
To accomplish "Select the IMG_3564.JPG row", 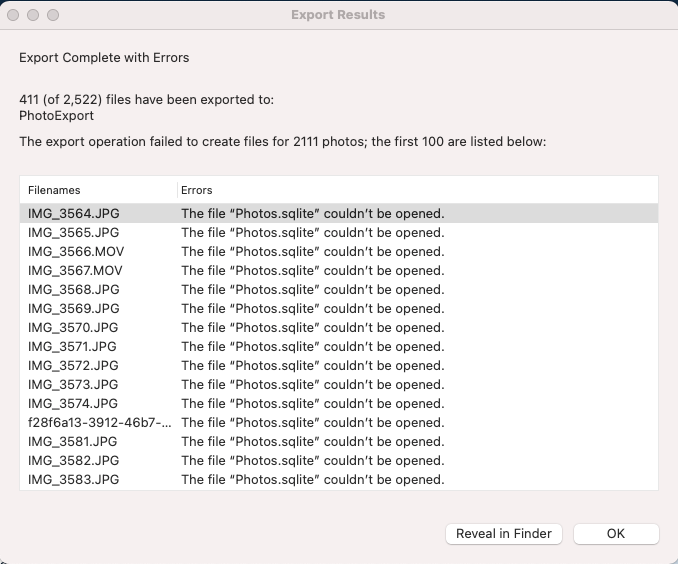I will 339,213.
